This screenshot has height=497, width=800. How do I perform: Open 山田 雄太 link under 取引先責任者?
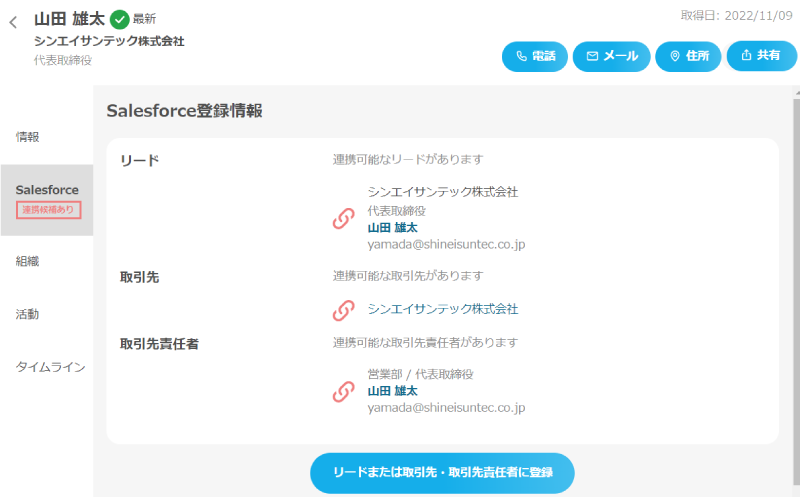392,391
